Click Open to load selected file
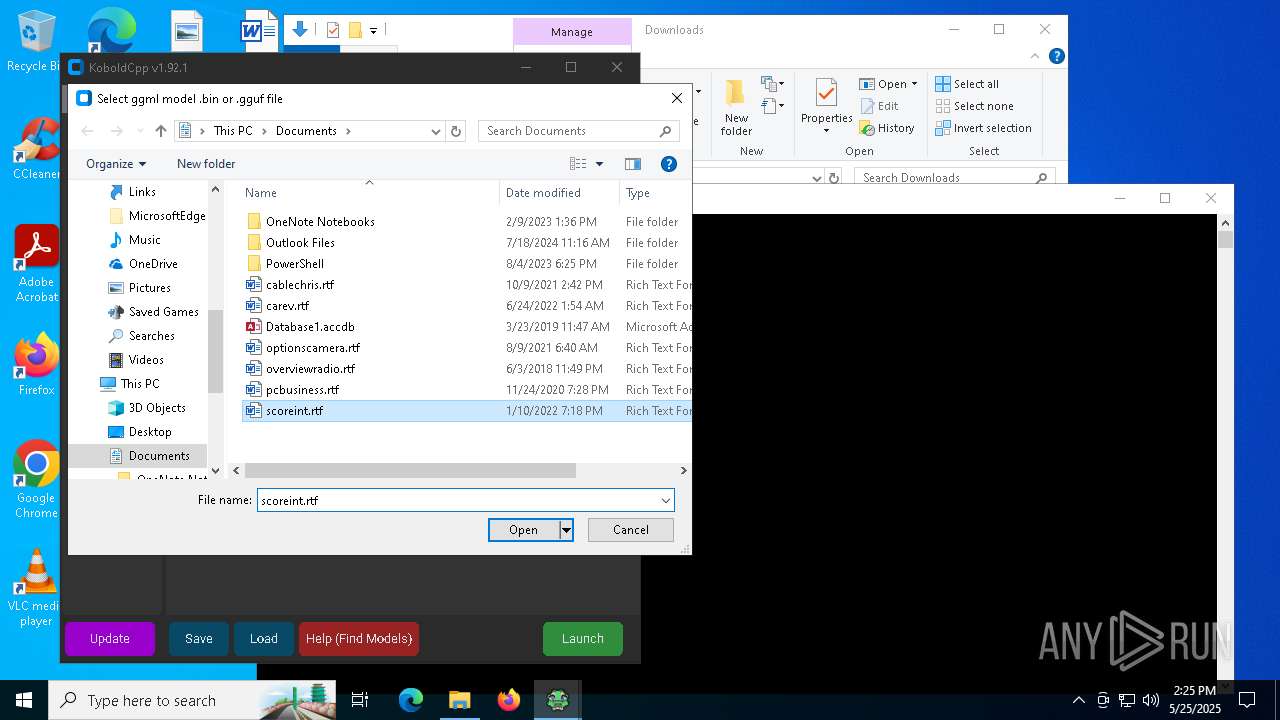This screenshot has height=720, width=1280. tap(523, 530)
